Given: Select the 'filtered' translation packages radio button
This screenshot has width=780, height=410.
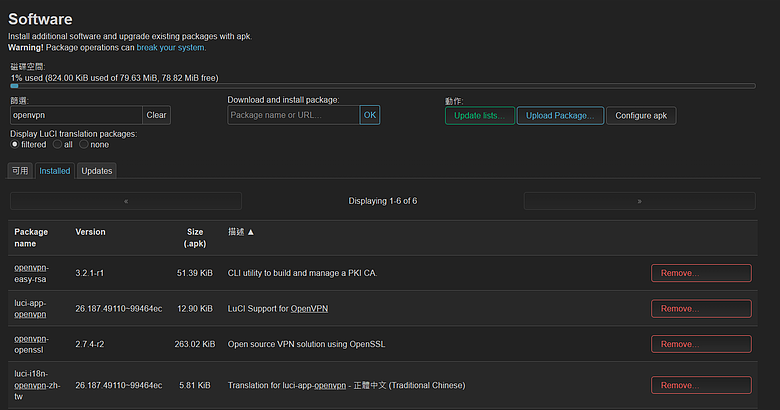Looking at the screenshot, I should pyautogui.click(x=15, y=144).
